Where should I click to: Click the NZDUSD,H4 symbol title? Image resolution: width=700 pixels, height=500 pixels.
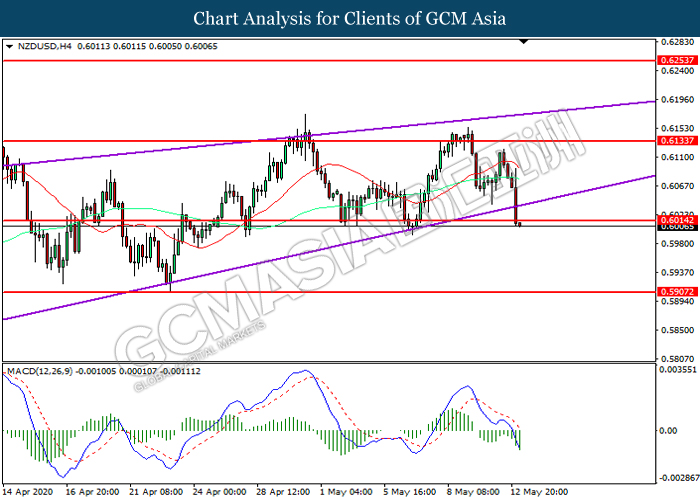coord(44,46)
